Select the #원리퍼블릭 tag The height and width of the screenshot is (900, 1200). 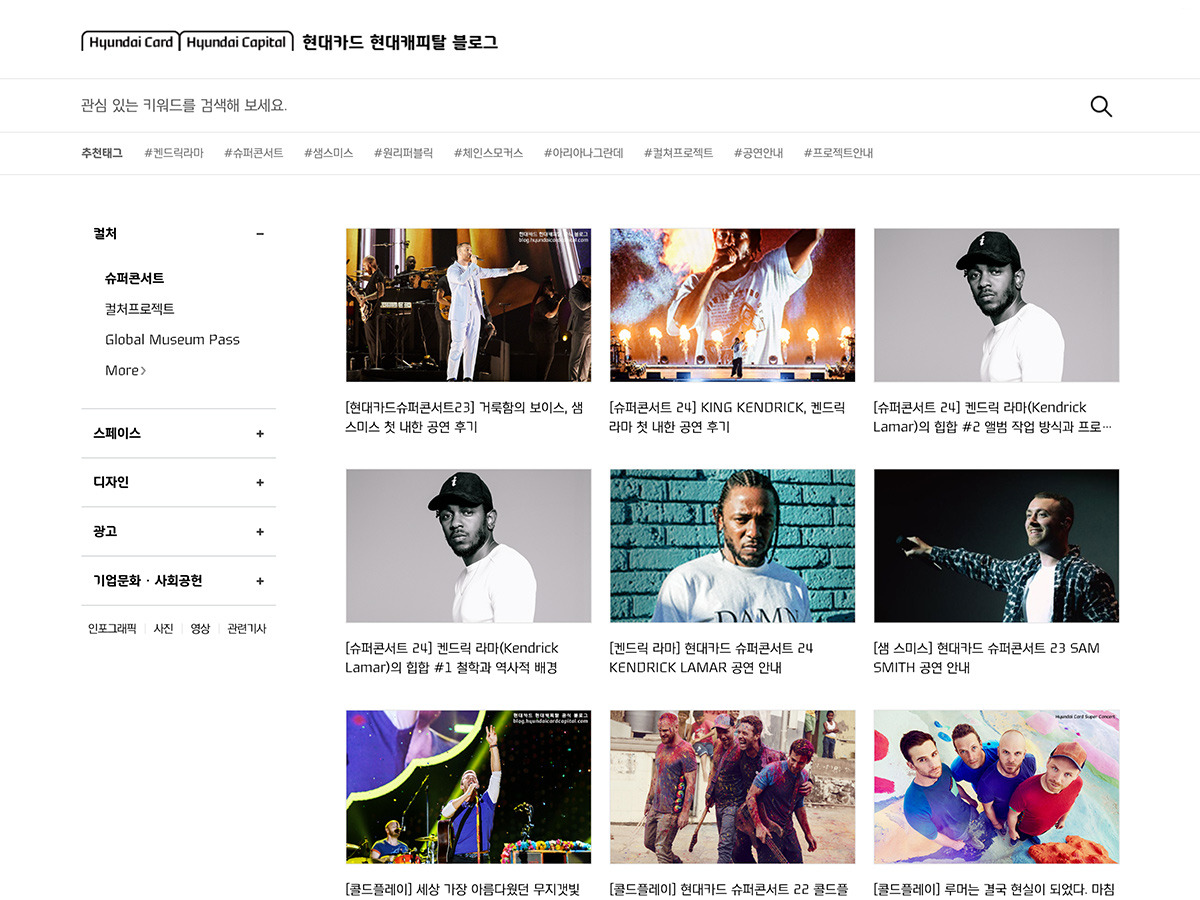tap(404, 153)
